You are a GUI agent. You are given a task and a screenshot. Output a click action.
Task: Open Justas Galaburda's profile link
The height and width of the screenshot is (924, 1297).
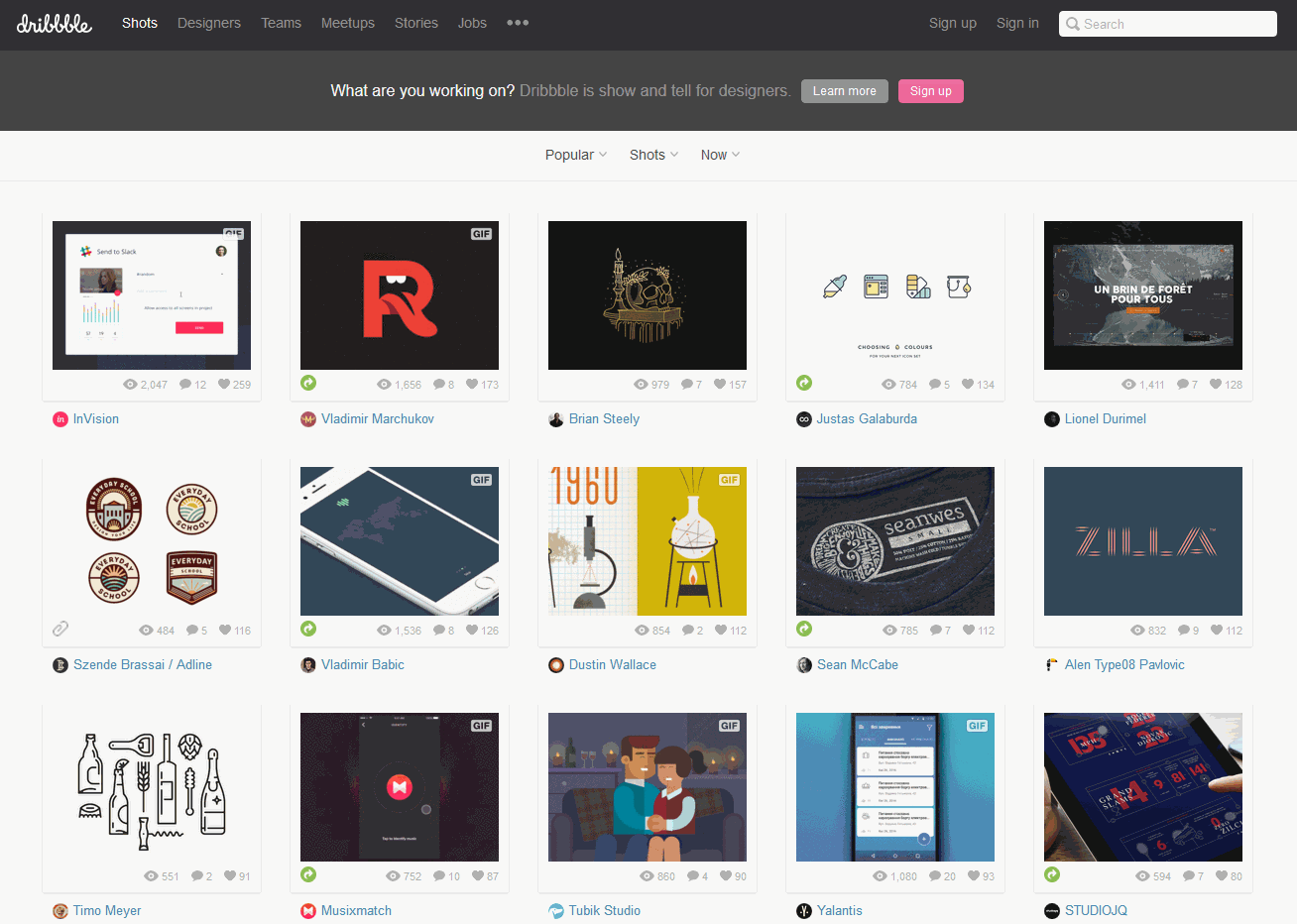867,419
